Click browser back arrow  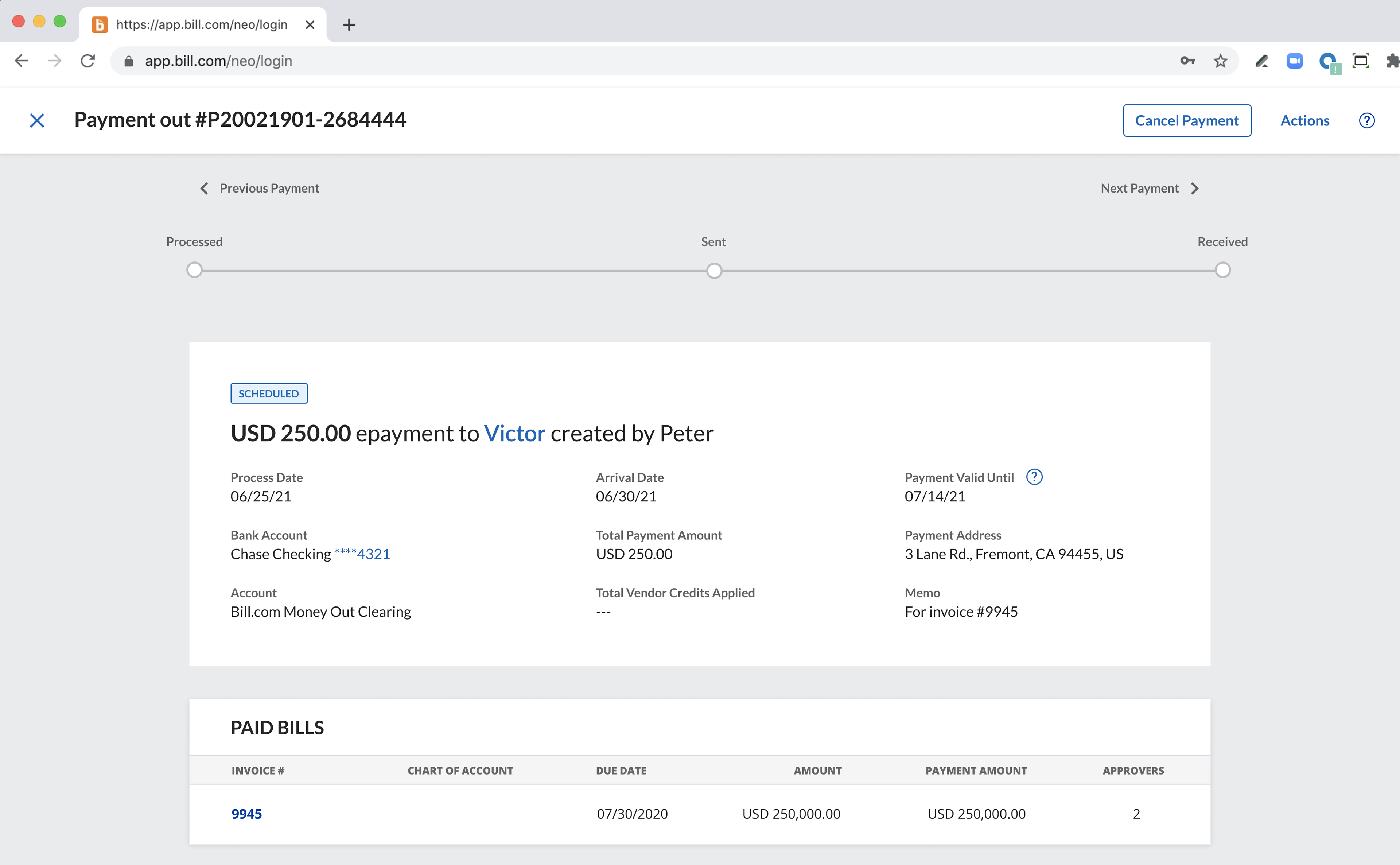point(22,61)
